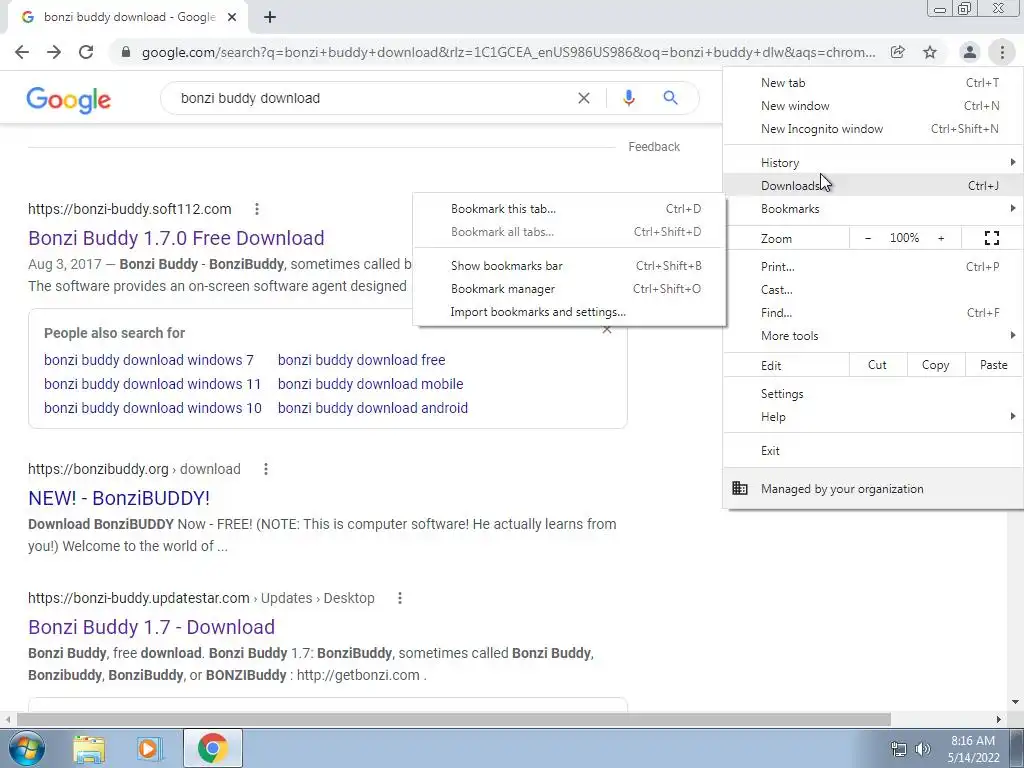Click the padlock site info icon
The image size is (1024, 768).
126,52
